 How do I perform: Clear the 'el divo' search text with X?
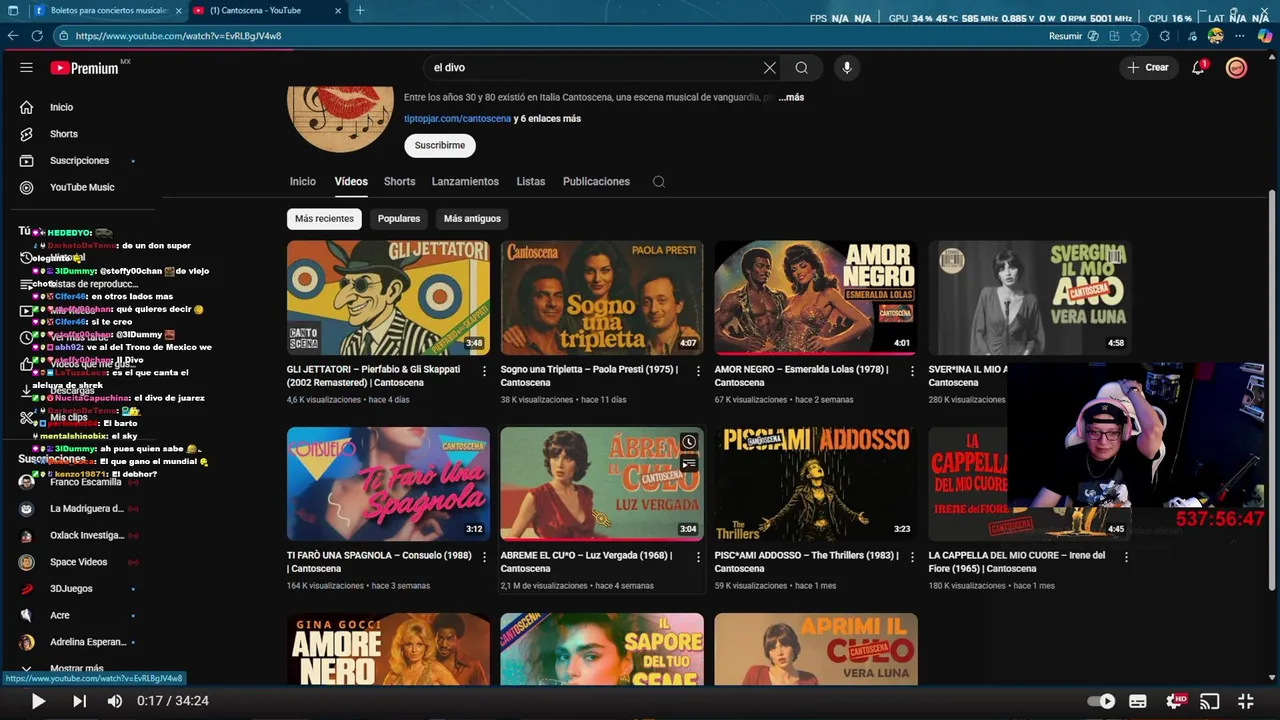point(769,68)
